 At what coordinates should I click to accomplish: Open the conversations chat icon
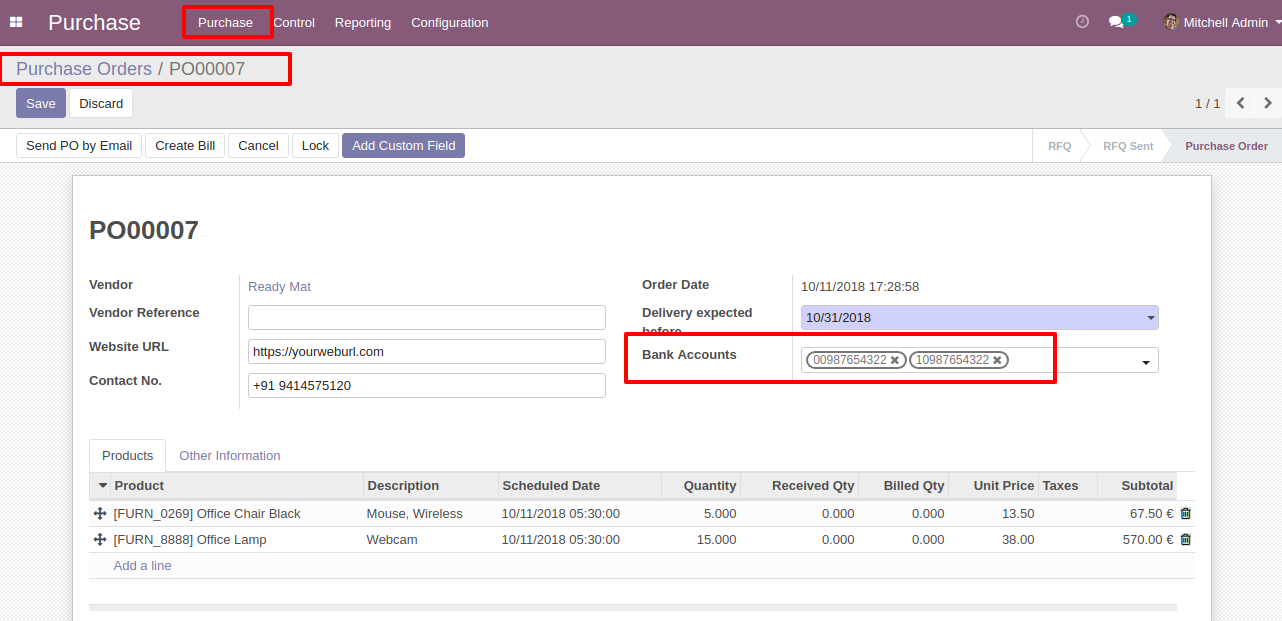1117,22
